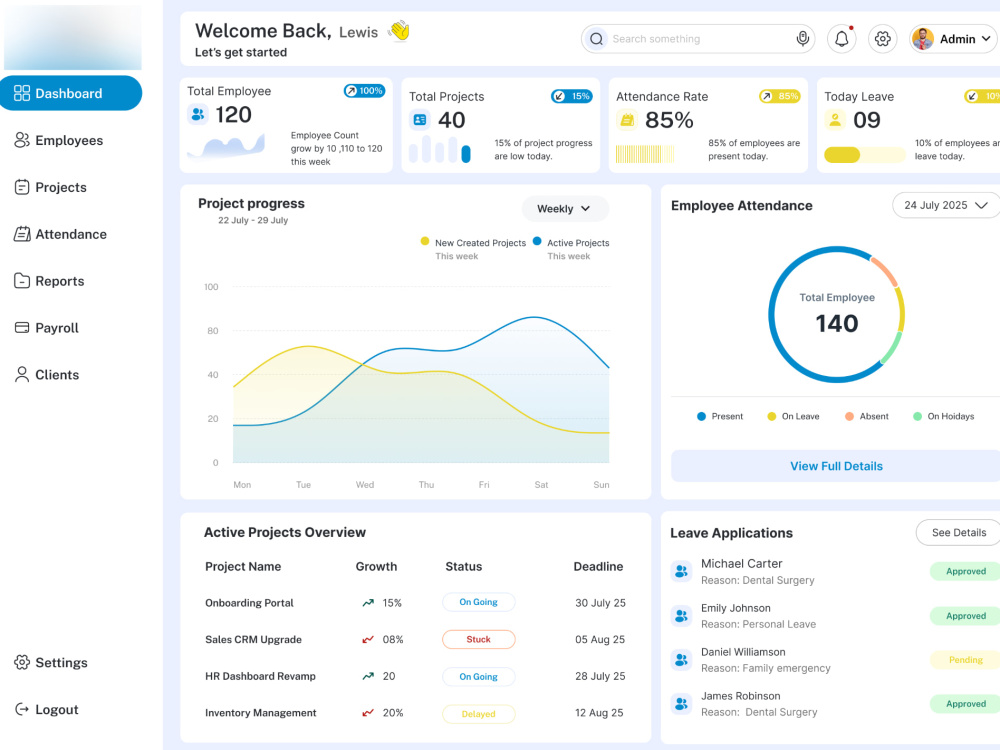Click the 12 Aug 25 deadline cell
Viewport: 1000px width, 750px height.
(x=599, y=713)
